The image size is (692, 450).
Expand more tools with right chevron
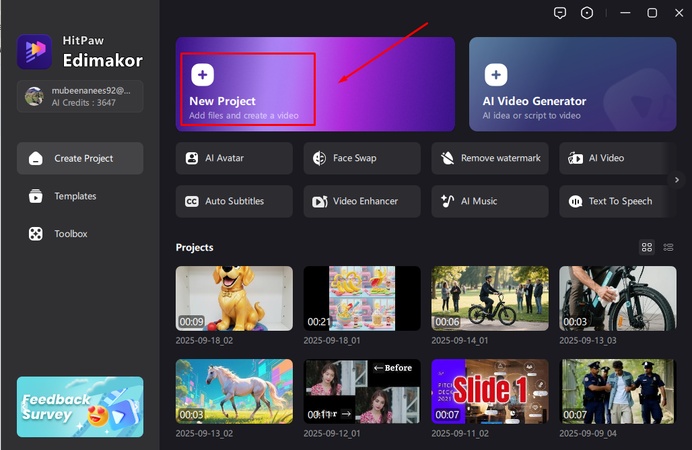(677, 180)
